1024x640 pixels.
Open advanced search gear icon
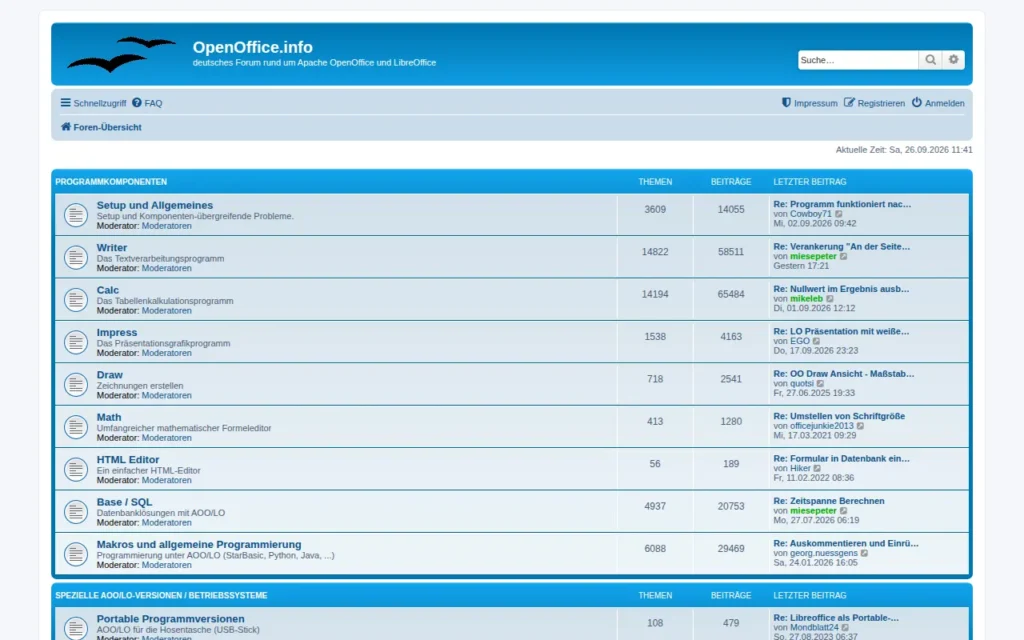(x=953, y=59)
